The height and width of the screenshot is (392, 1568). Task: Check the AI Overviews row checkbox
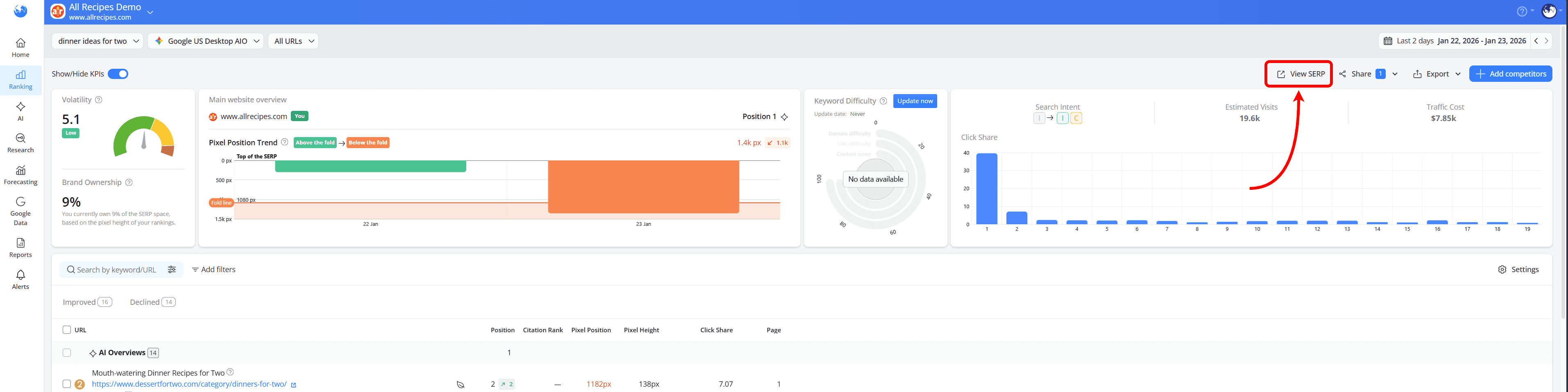coord(67,352)
